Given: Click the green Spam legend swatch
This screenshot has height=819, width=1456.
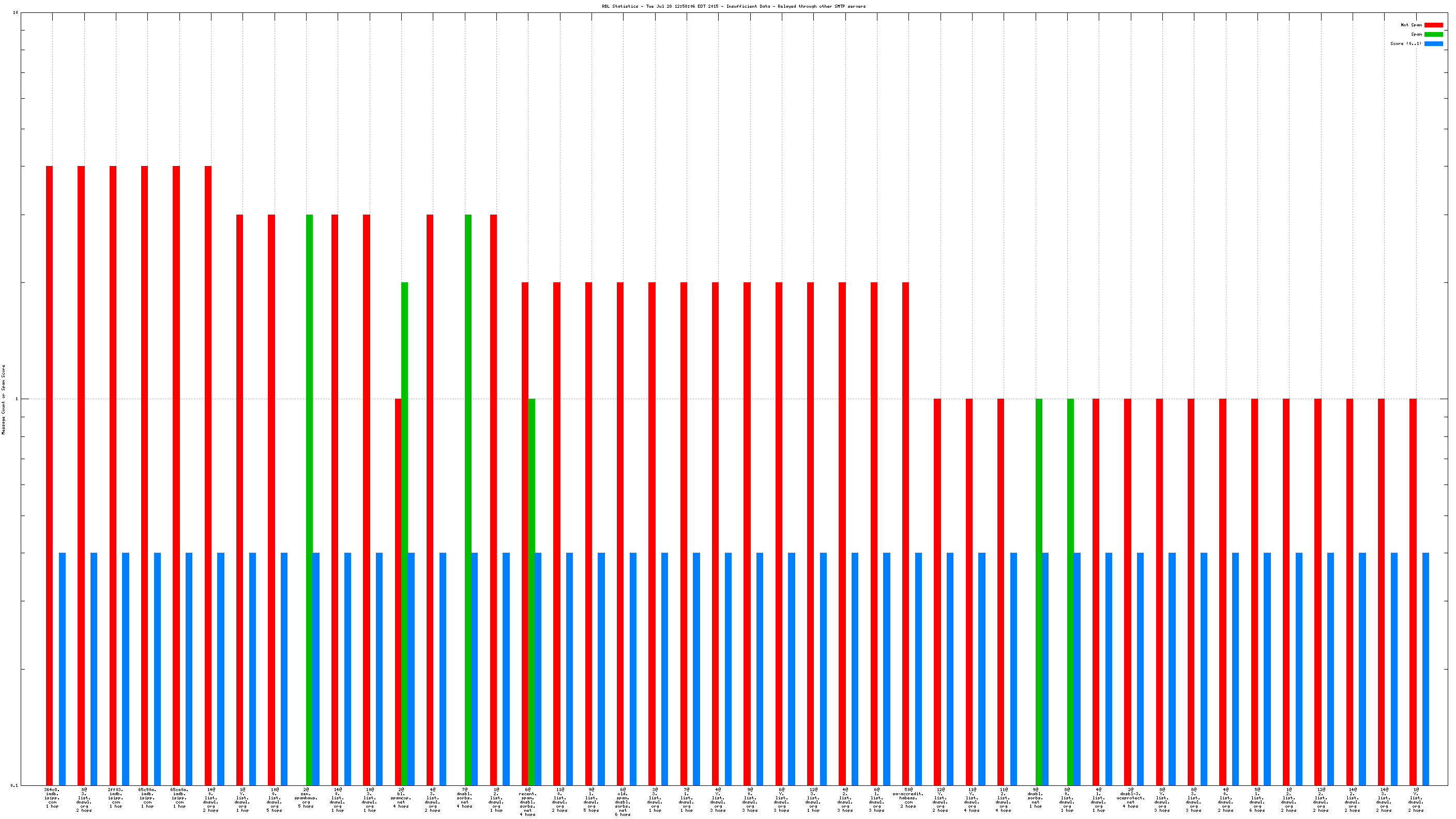Looking at the screenshot, I should click(x=1433, y=35).
